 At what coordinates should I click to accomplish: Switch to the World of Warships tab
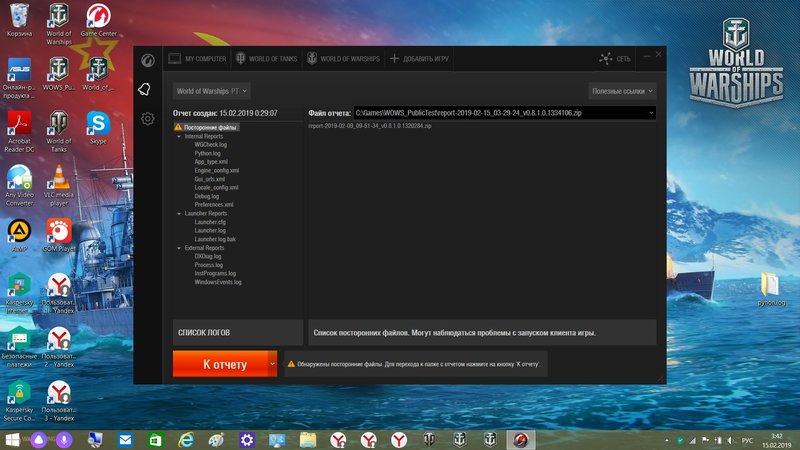click(x=343, y=59)
